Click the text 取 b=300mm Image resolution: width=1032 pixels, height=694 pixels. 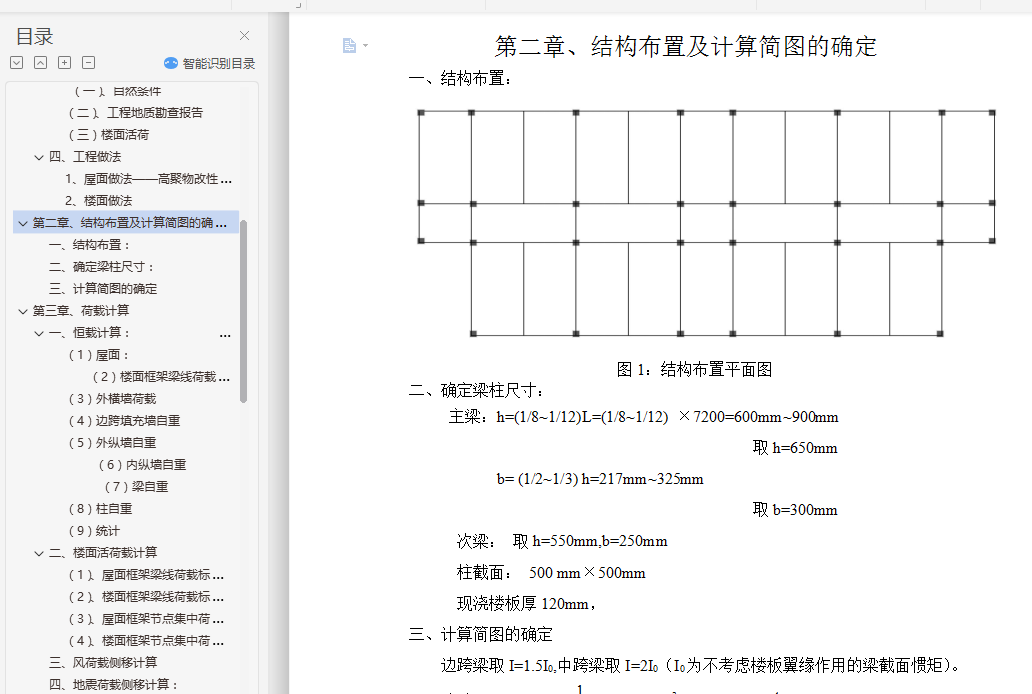tap(795, 510)
